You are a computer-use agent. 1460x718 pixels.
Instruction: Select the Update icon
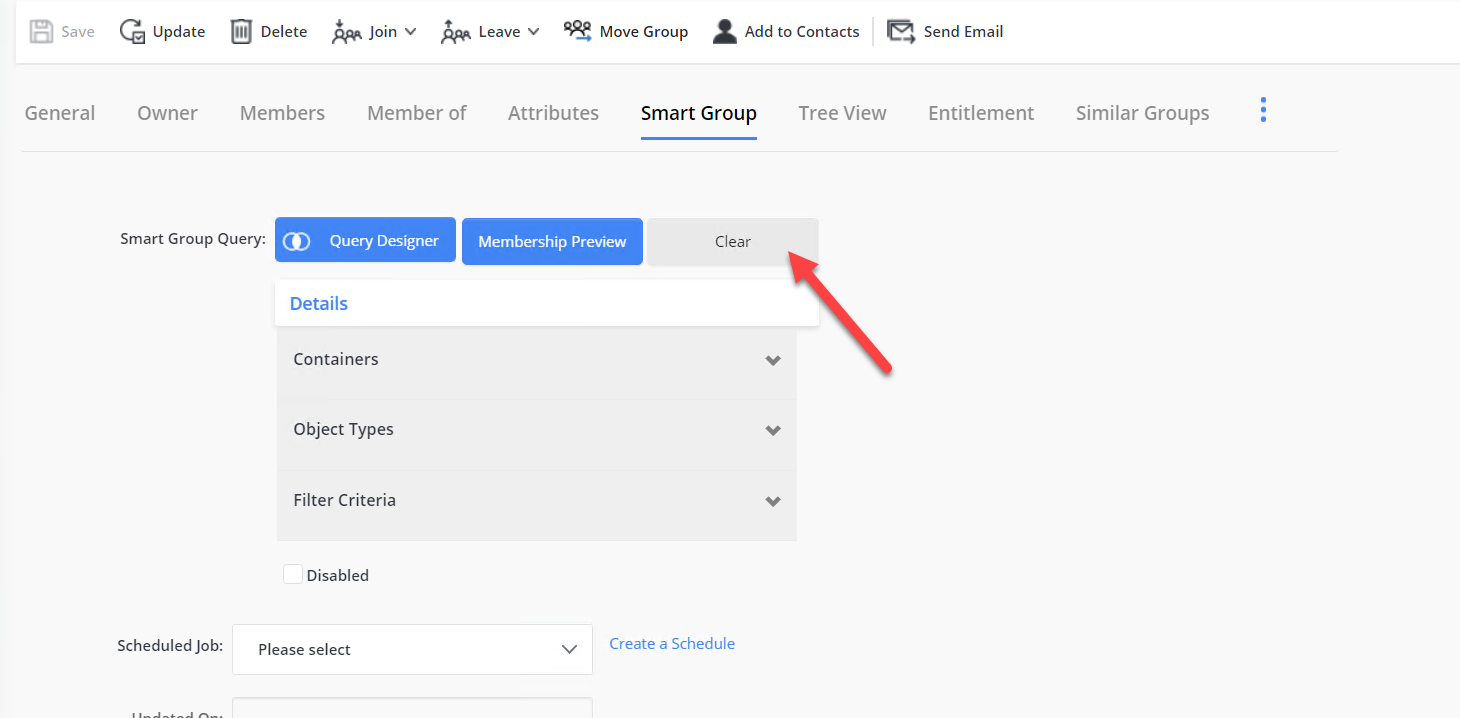131,31
